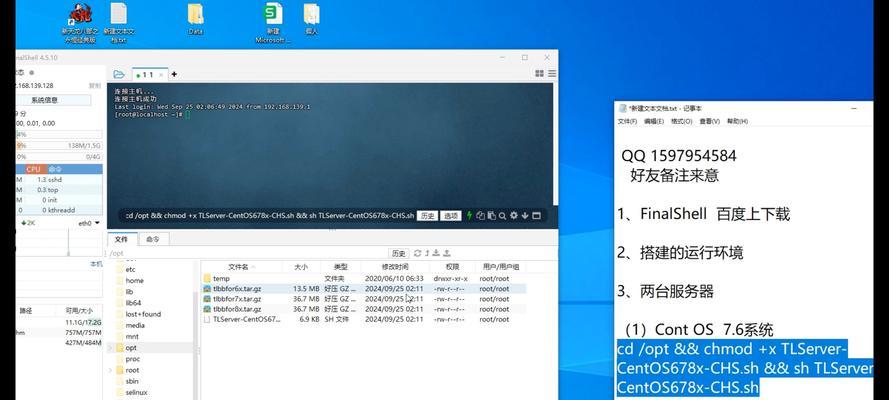Image resolution: width=889 pixels, height=400 pixels.
Task: Open Notepad 格式(O) menu
Action: pos(681,121)
